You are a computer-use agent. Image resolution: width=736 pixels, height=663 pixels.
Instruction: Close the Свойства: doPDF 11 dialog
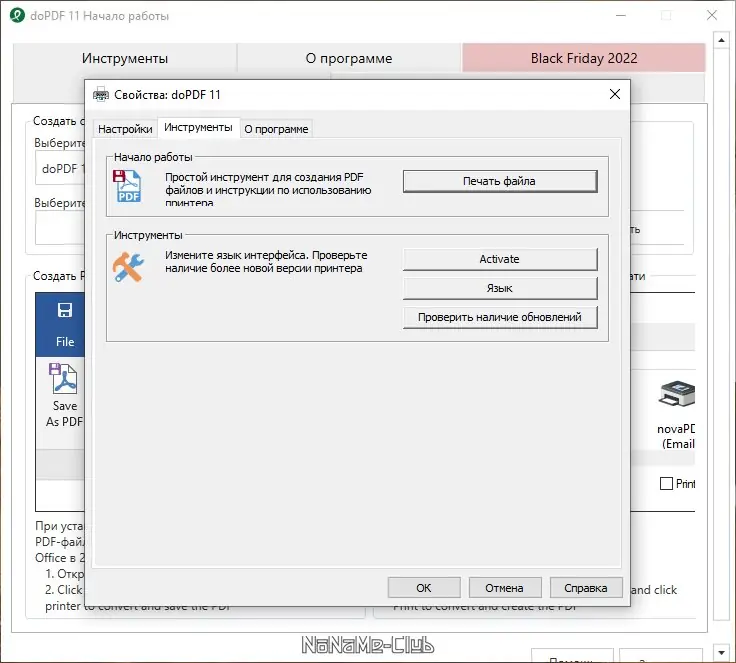coord(614,94)
